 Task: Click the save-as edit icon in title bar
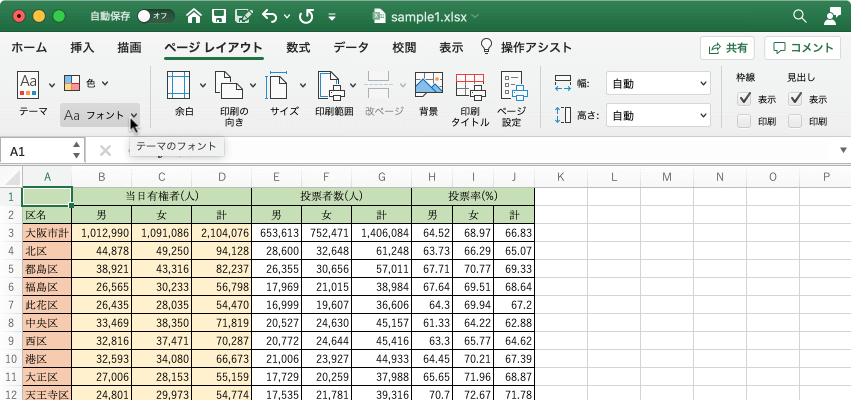pyautogui.click(x=243, y=16)
